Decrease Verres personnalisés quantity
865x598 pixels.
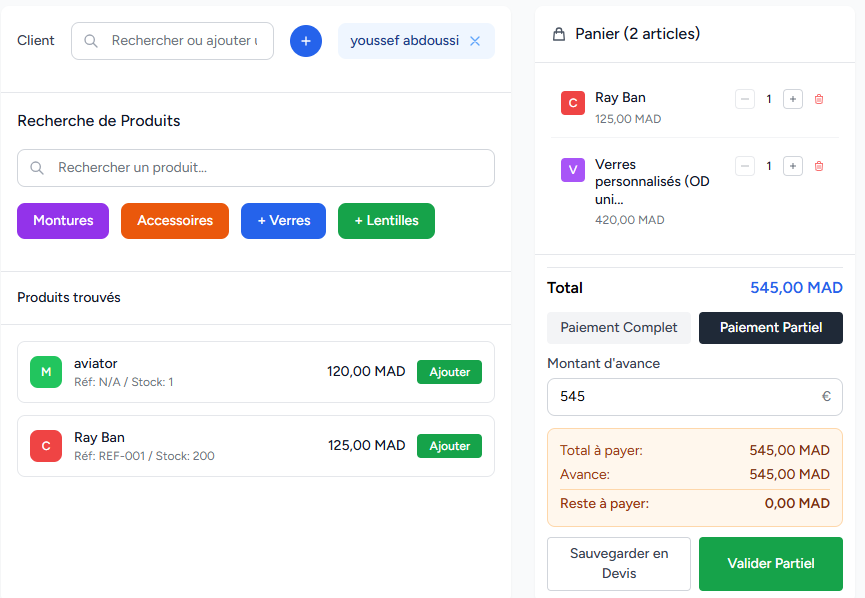[x=745, y=166]
